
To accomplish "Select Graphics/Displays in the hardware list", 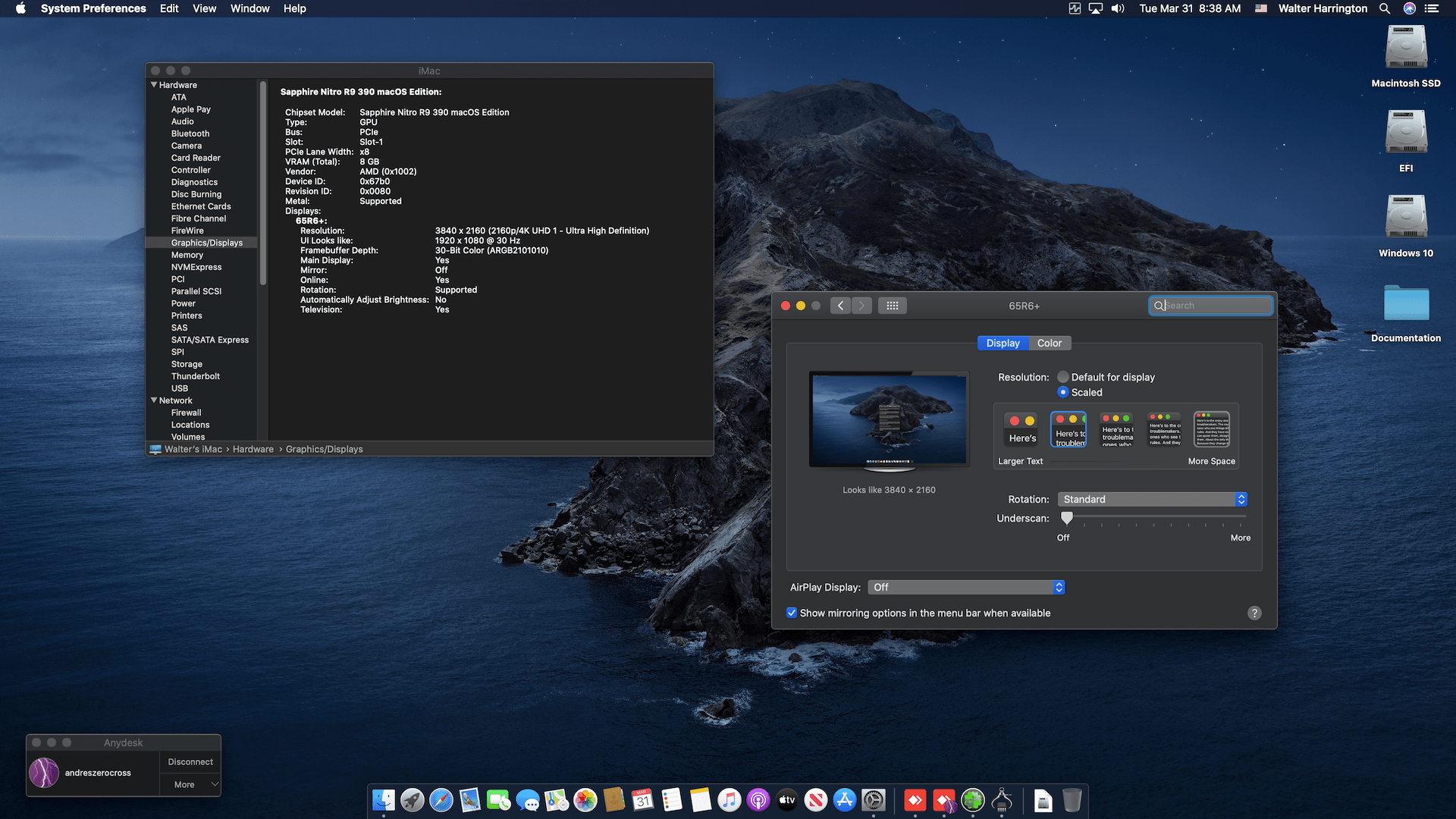I will (207, 243).
